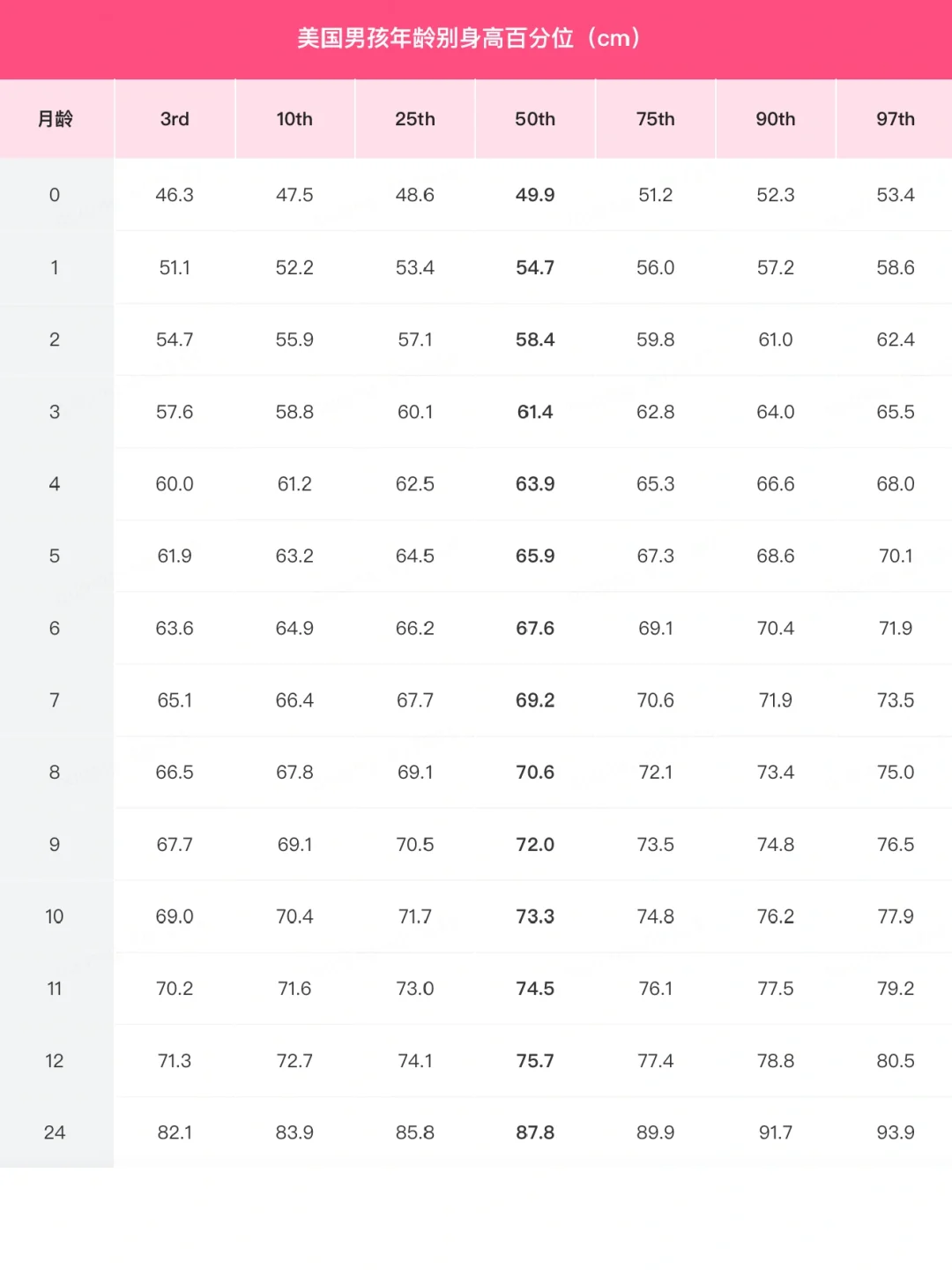Select the 3rd percentile column header
This screenshot has width=952, height=1270.
[x=175, y=119]
